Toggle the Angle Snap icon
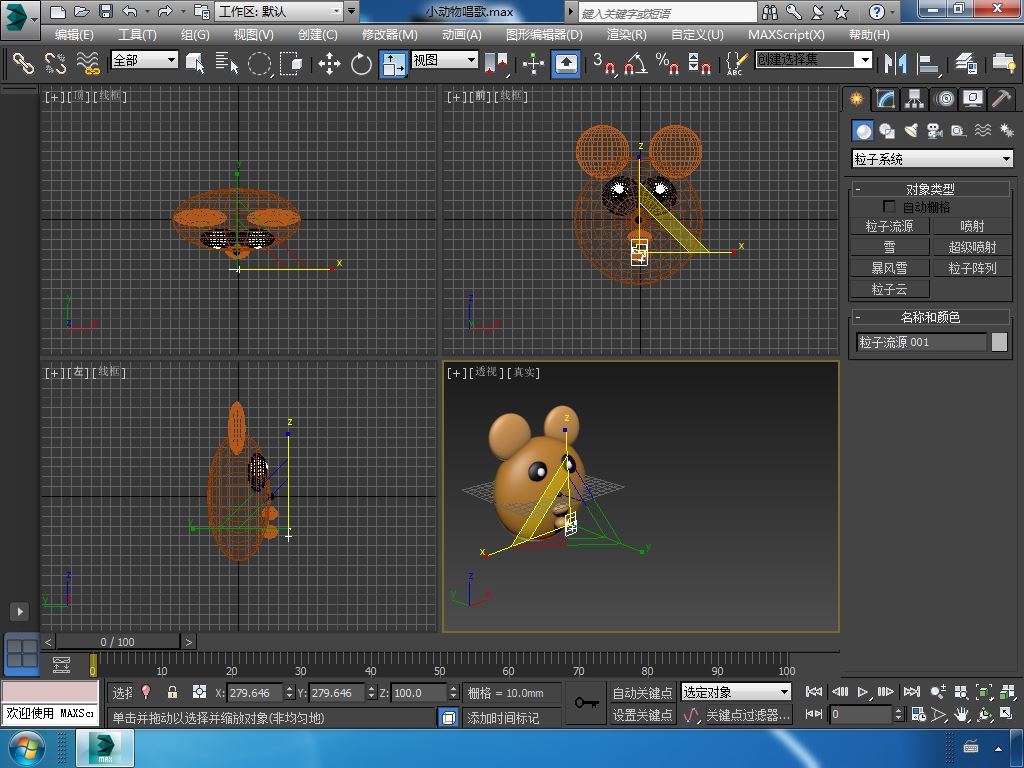The image size is (1024, 768). point(635,64)
